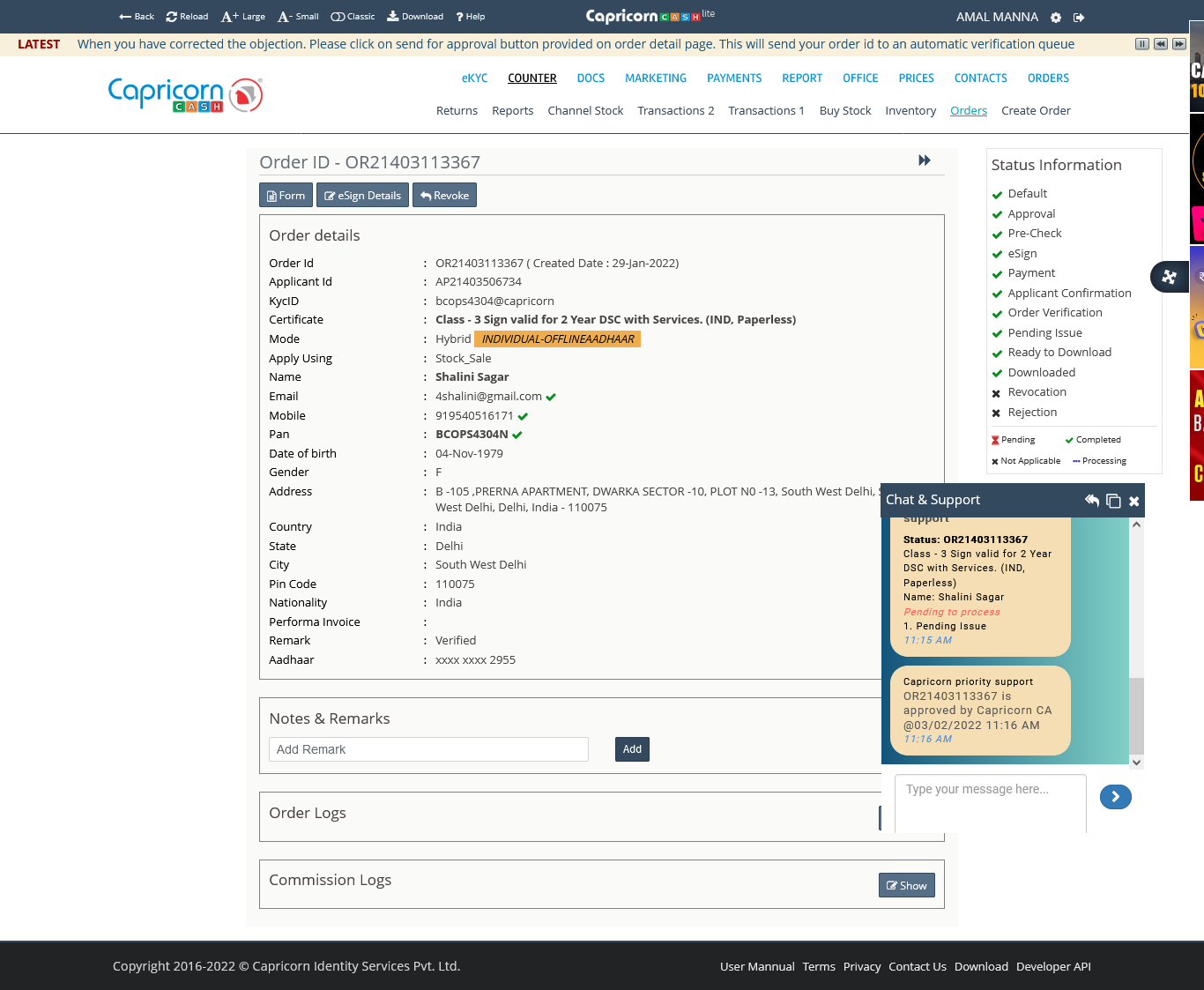Click the pop-out window icon in chat header
The width and height of the screenshot is (1204, 990).
[x=1113, y=501]
